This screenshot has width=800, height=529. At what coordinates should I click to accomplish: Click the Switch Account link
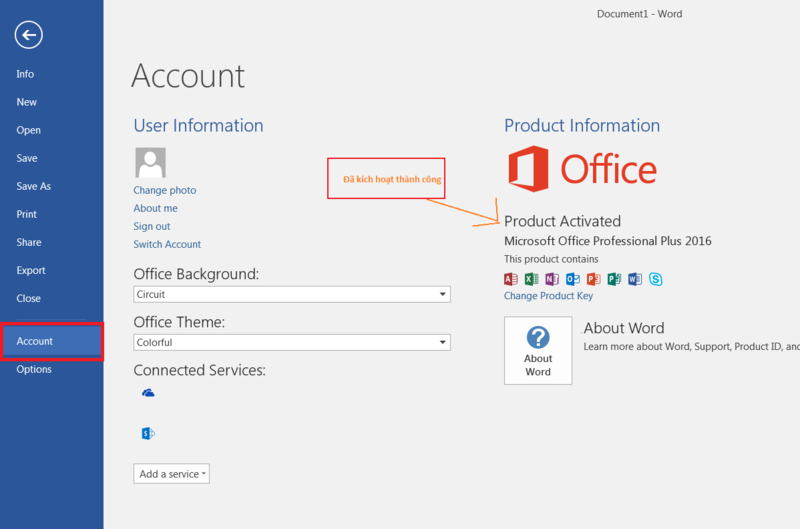pyautogui.click(x=167, y=244)
